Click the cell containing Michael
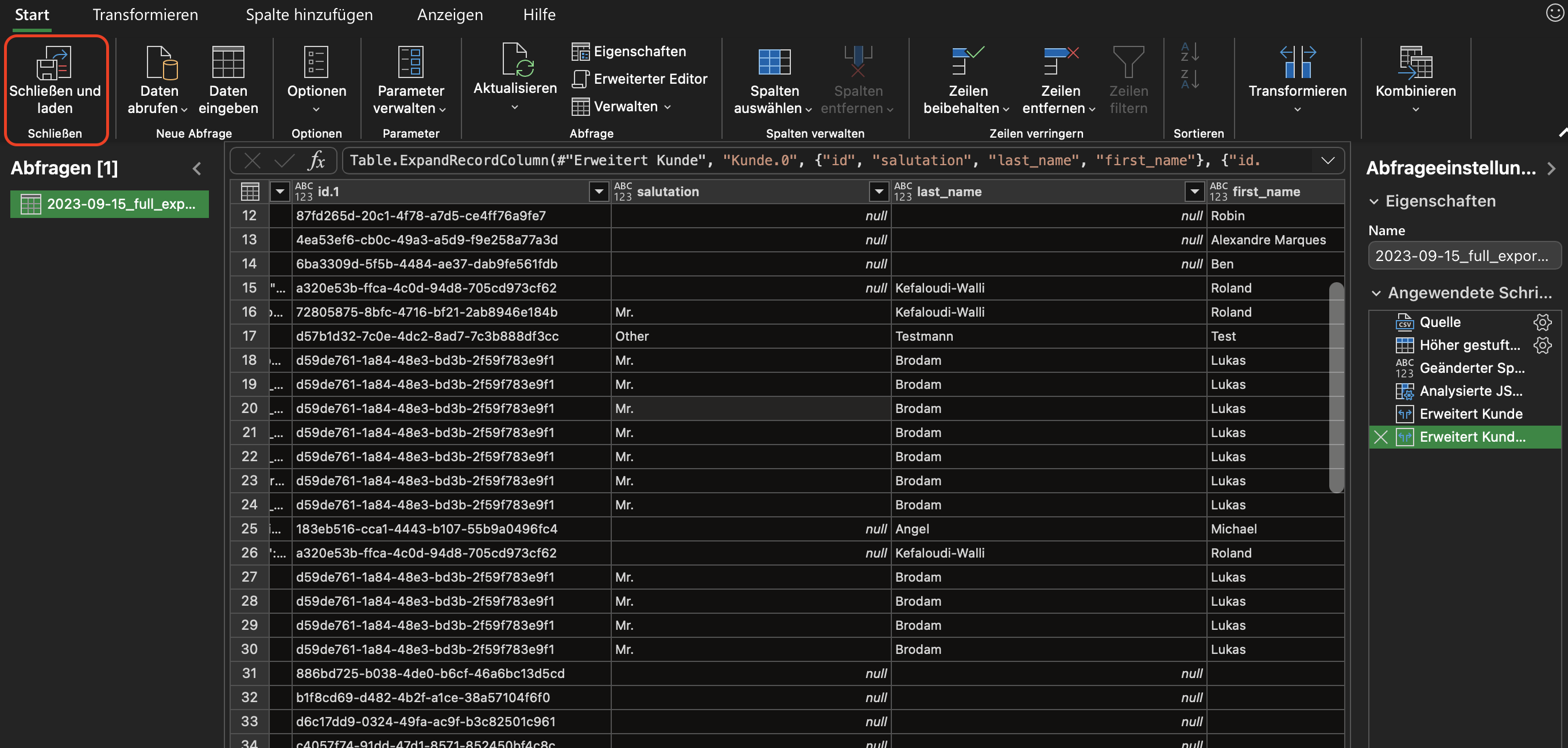The image size is (1568, 748). pos(1275,529)
